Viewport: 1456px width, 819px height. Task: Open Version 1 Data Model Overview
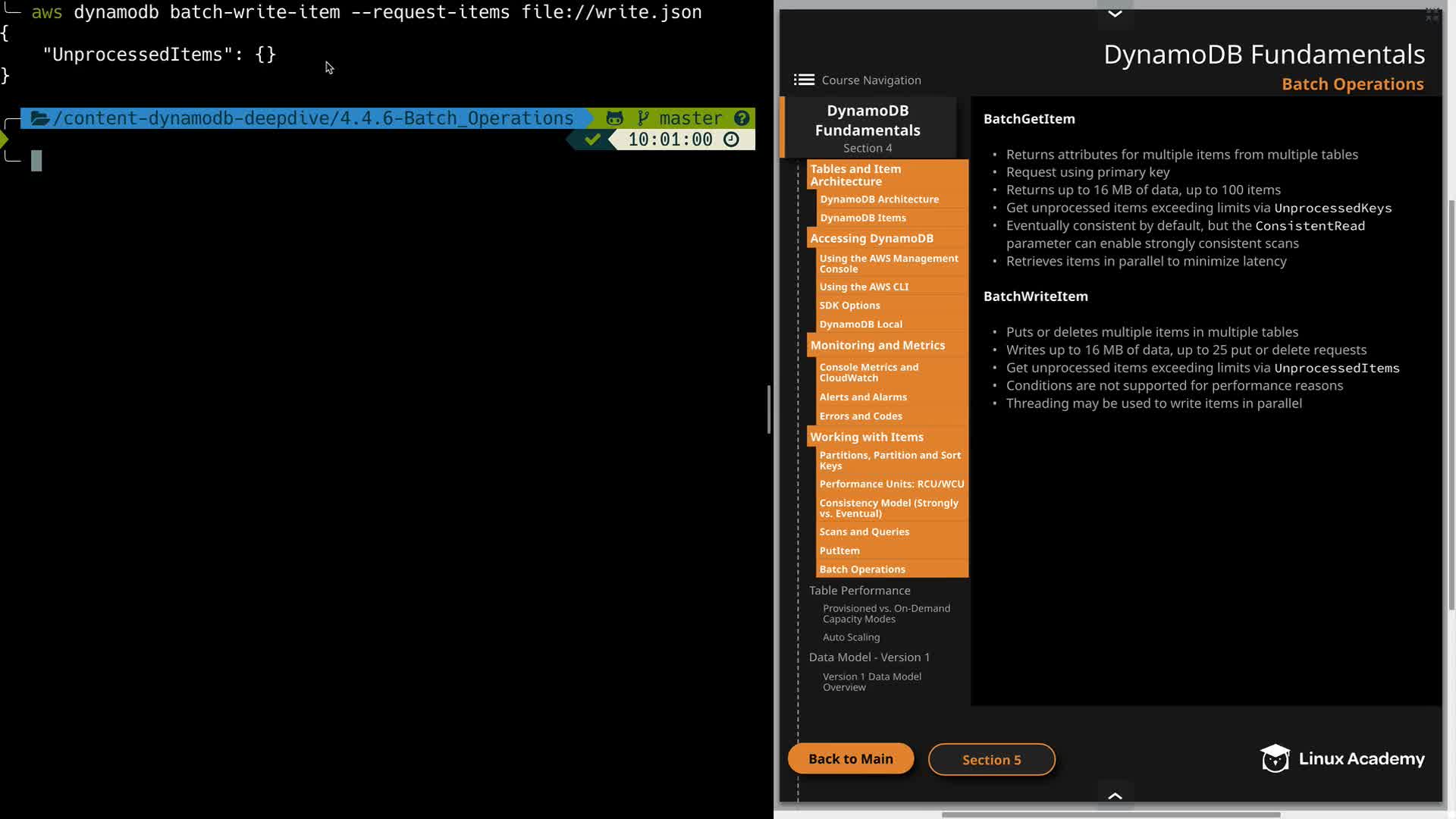pos(871,681)
